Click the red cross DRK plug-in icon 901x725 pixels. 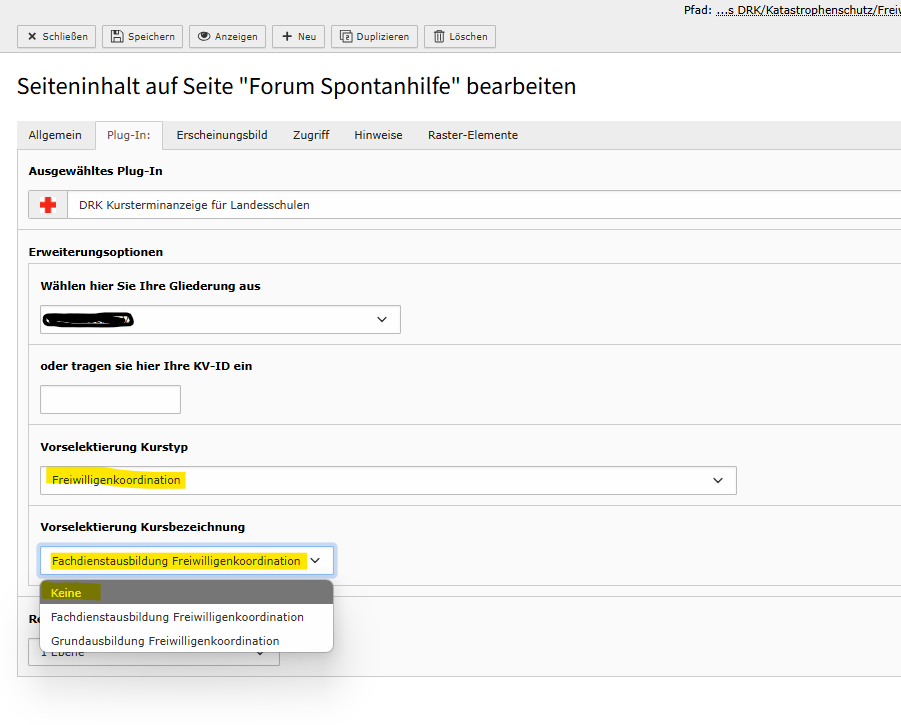click(47, 205)
